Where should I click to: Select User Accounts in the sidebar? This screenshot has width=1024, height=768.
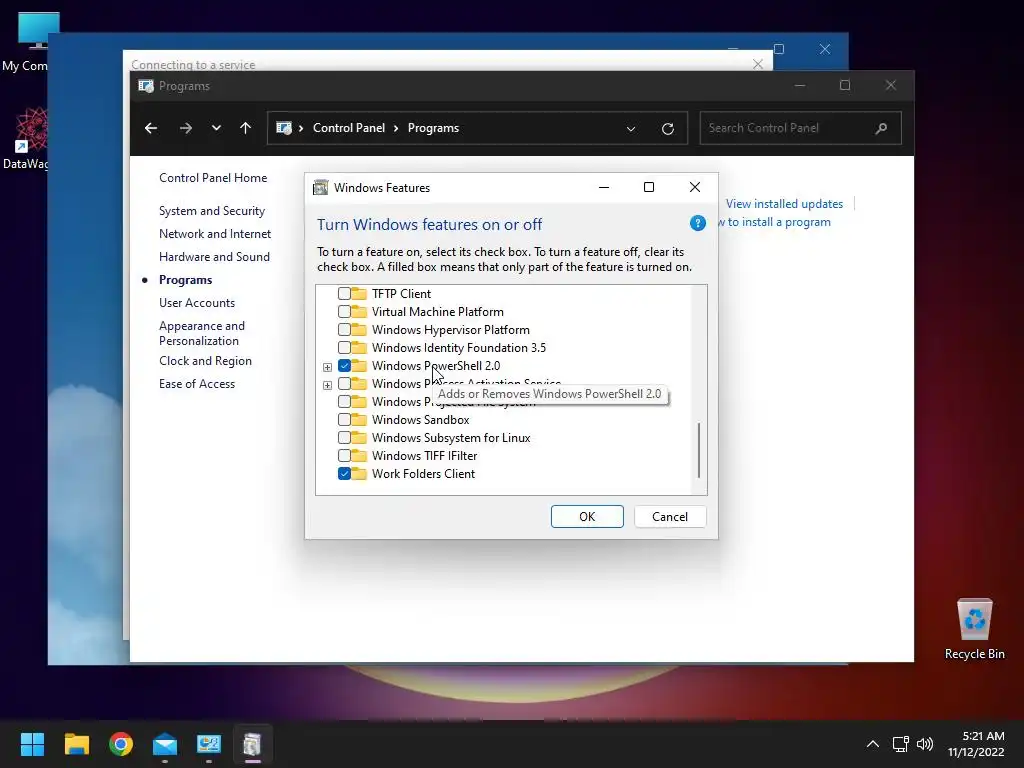click(x=197, y=303)
